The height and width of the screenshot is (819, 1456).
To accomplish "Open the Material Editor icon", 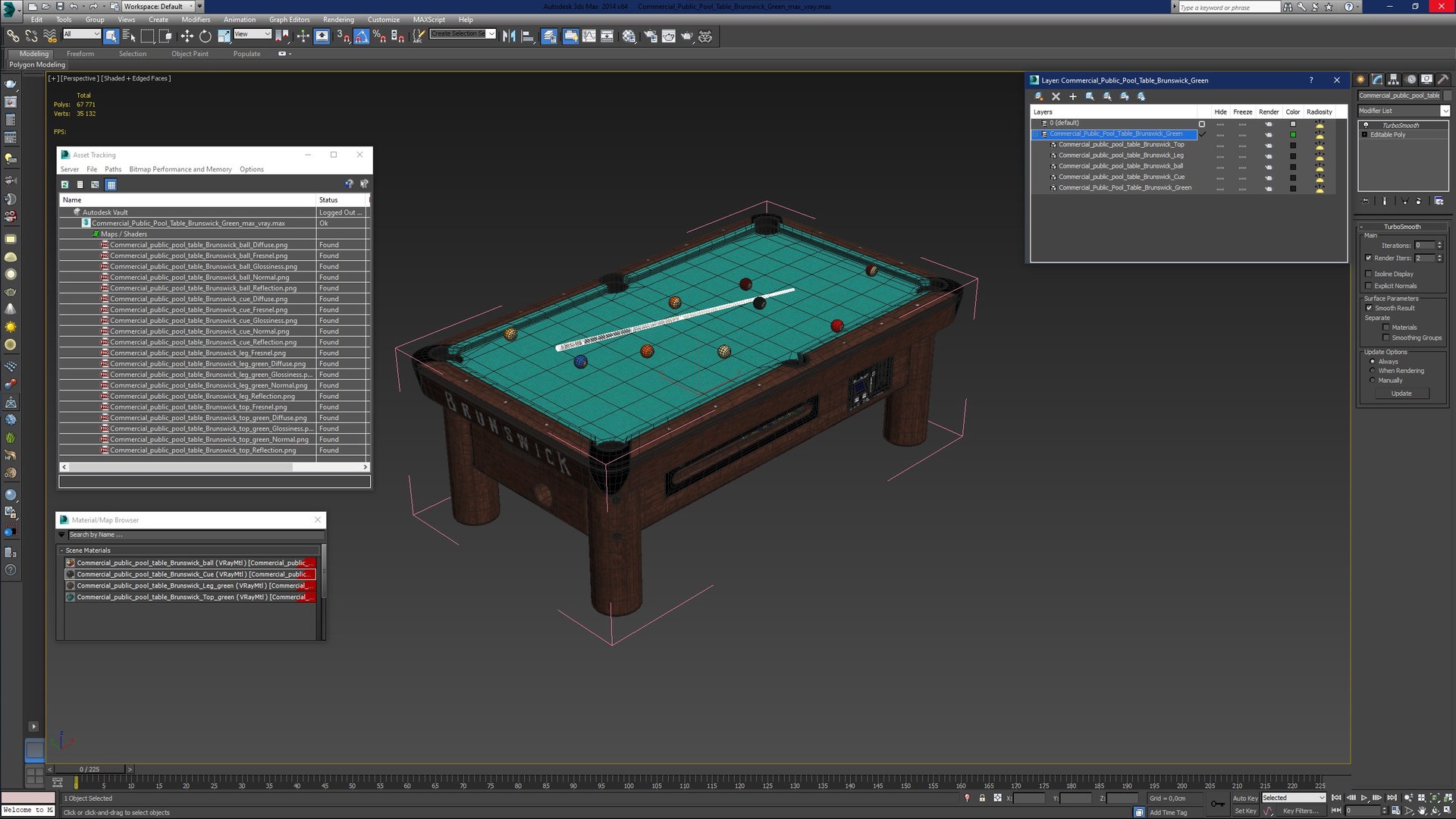I will 629,36.
